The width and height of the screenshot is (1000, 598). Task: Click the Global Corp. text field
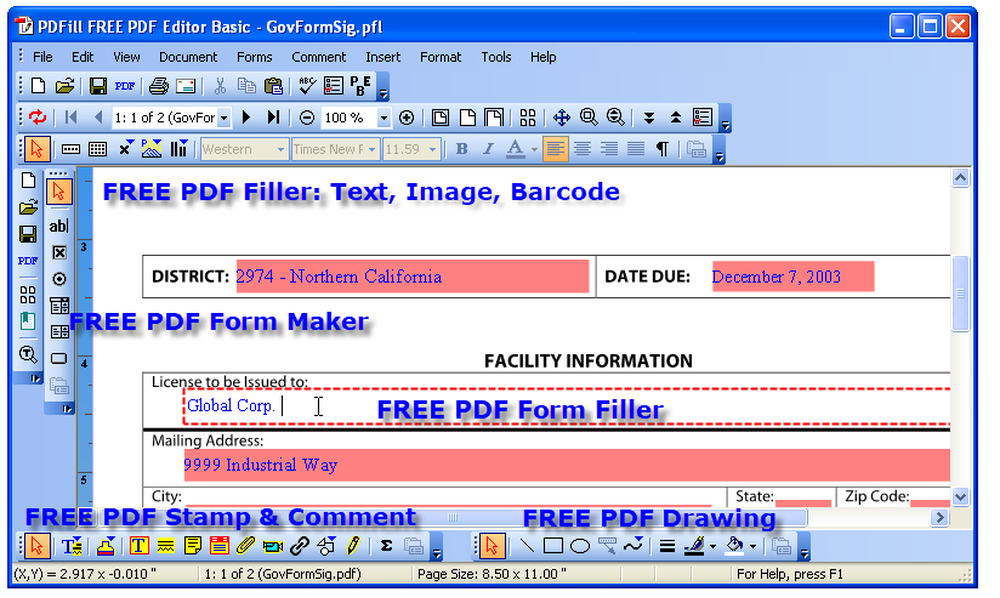point(560,405)
